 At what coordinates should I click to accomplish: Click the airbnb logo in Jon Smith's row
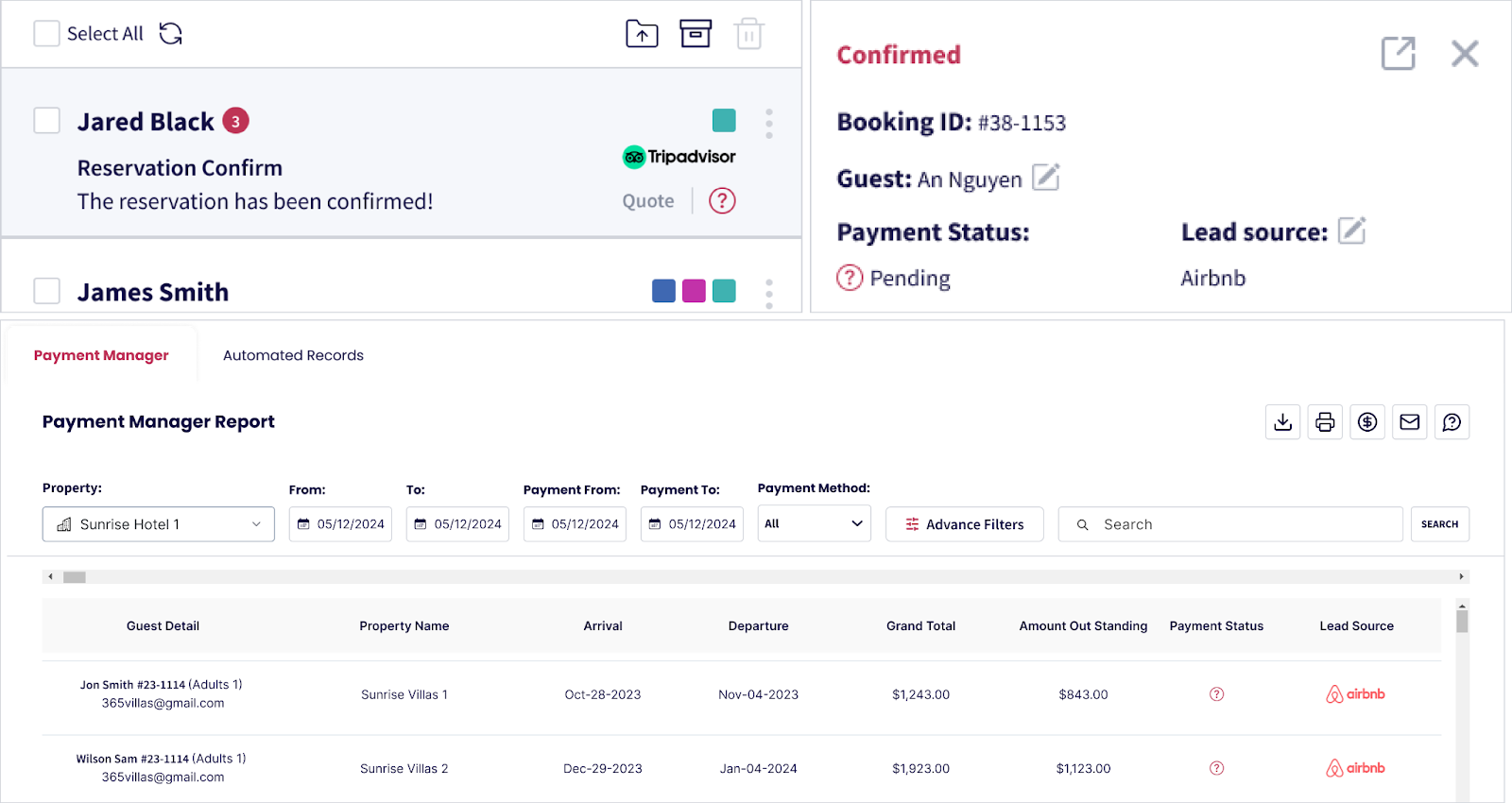point(1355,694)
